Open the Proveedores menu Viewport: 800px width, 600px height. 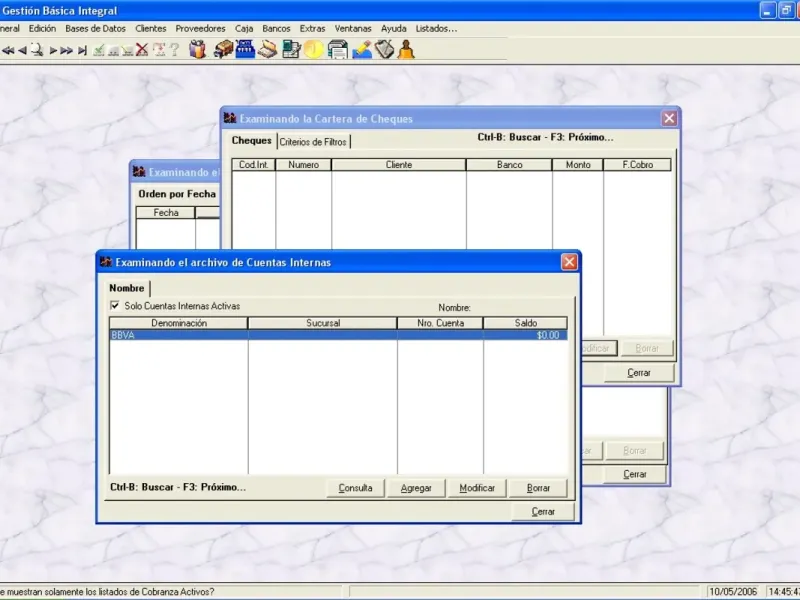point(201,29)
